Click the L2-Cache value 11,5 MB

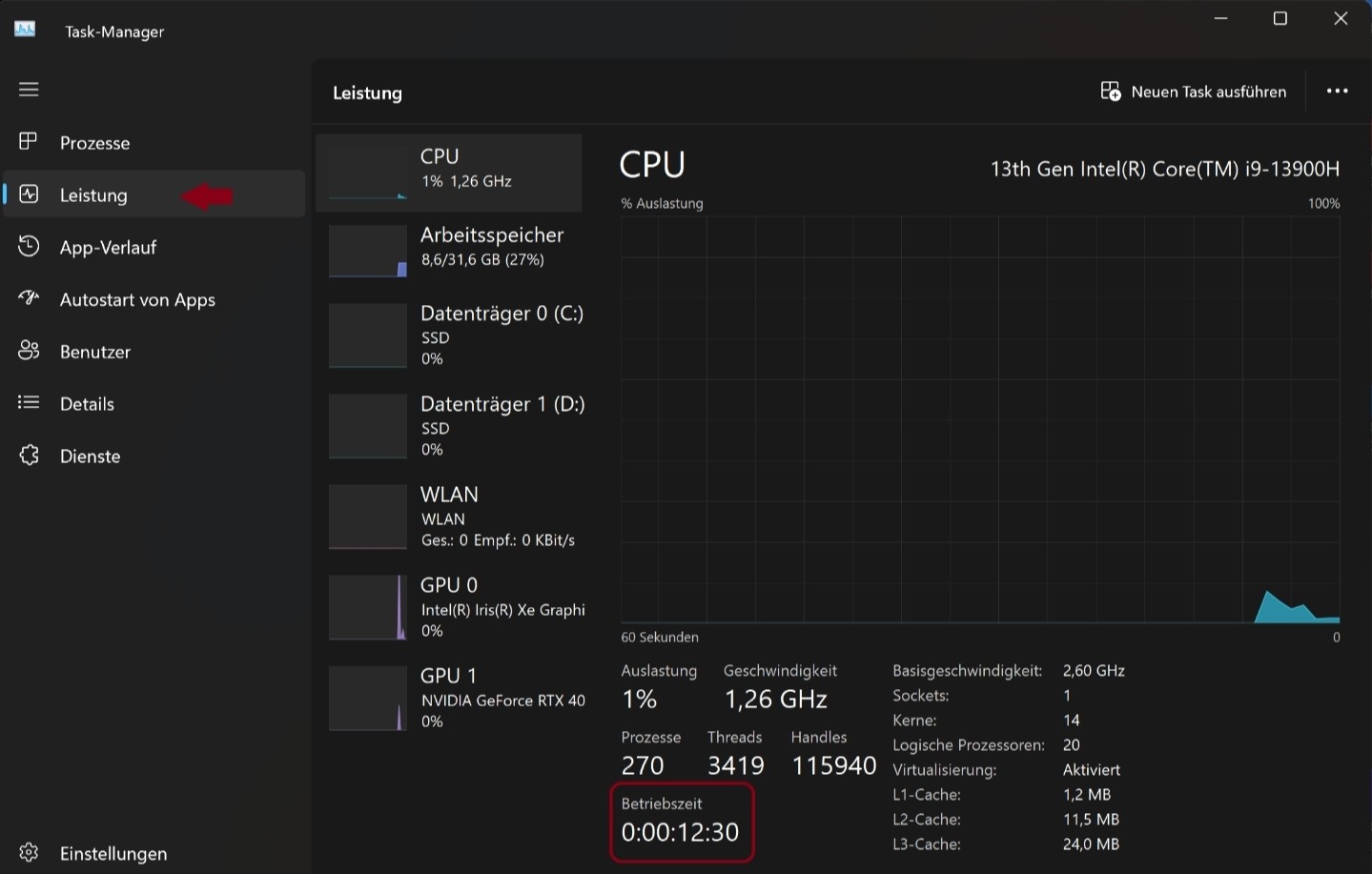[x=1091, y=820]
